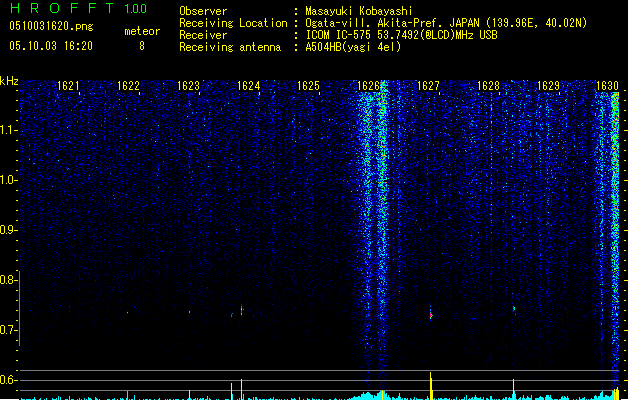Click the meteor count value 8
This screenshot has width=629, height=400.
pos(142,46)
